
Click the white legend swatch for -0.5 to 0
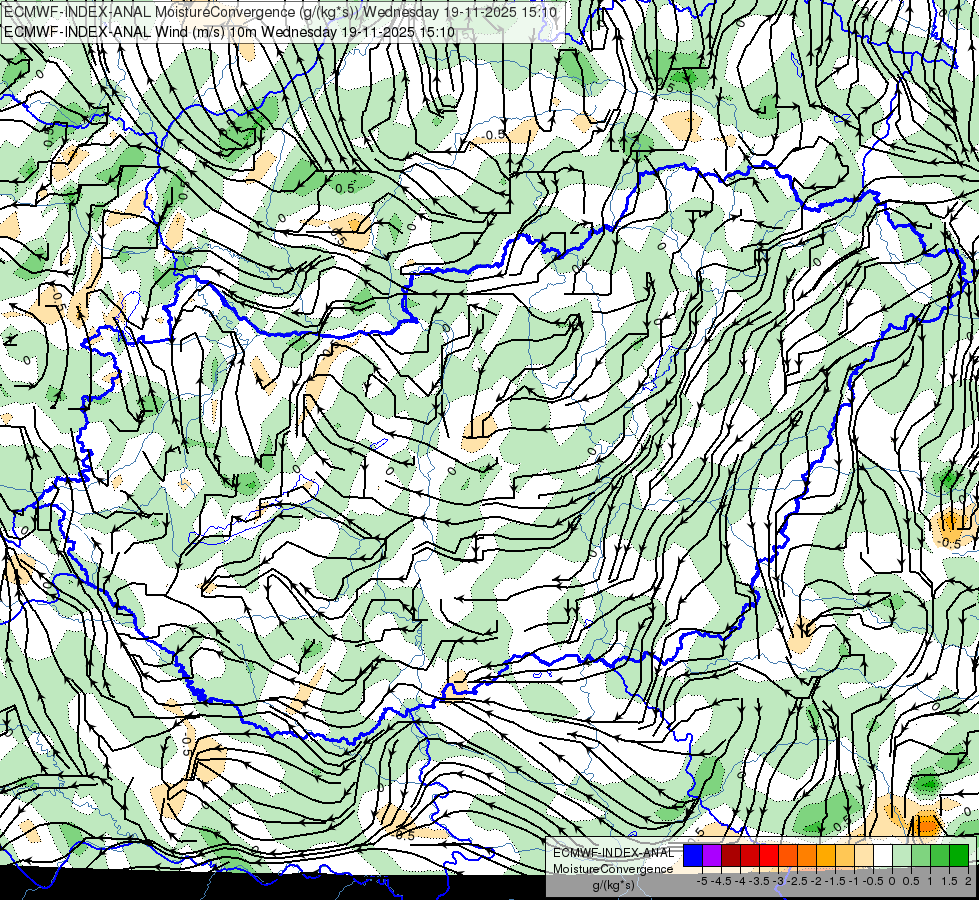[x=883, y=856]
